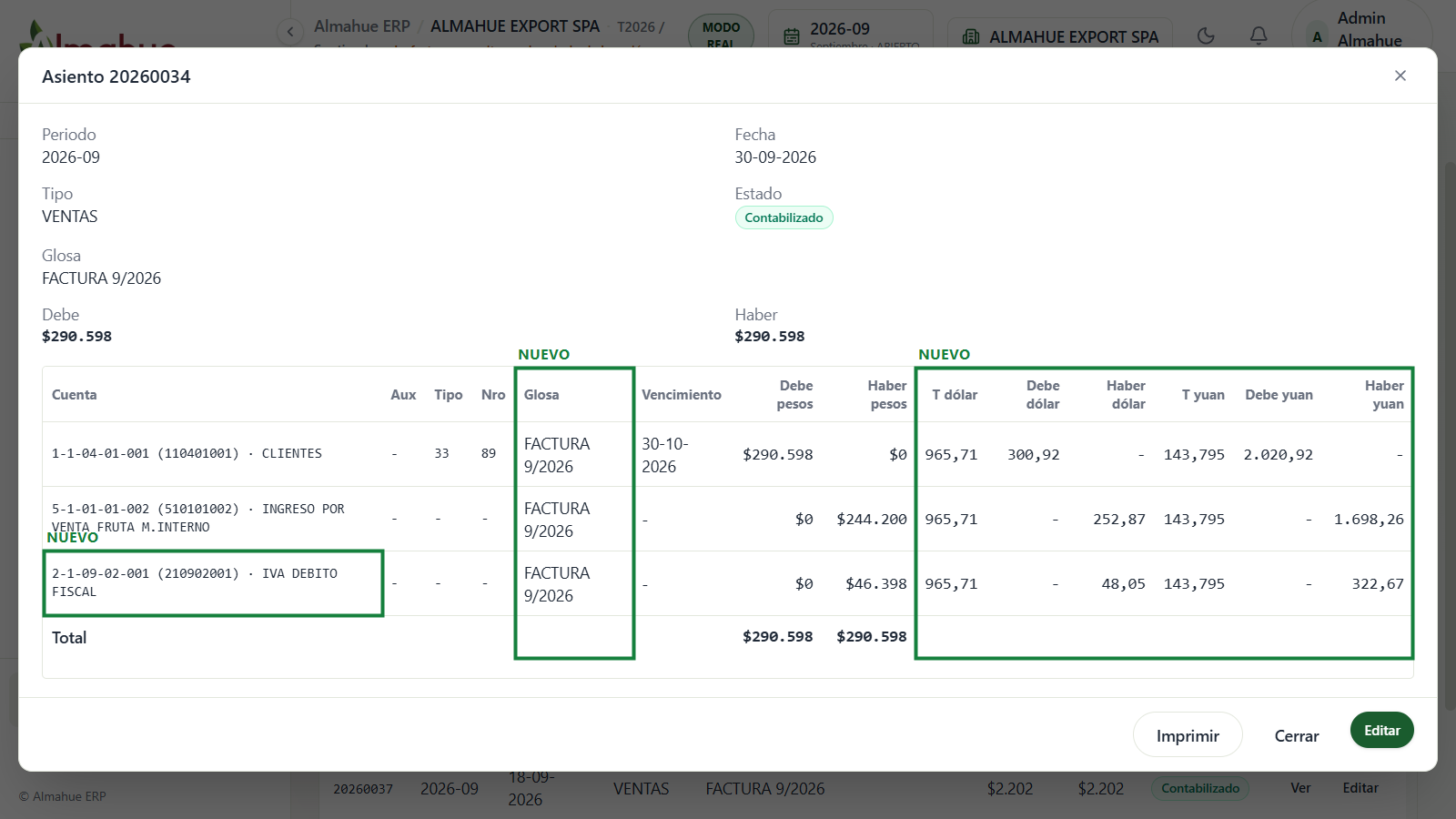
Task: Click the Tipo VENTAS value
Action: click(x=69, y=217)
